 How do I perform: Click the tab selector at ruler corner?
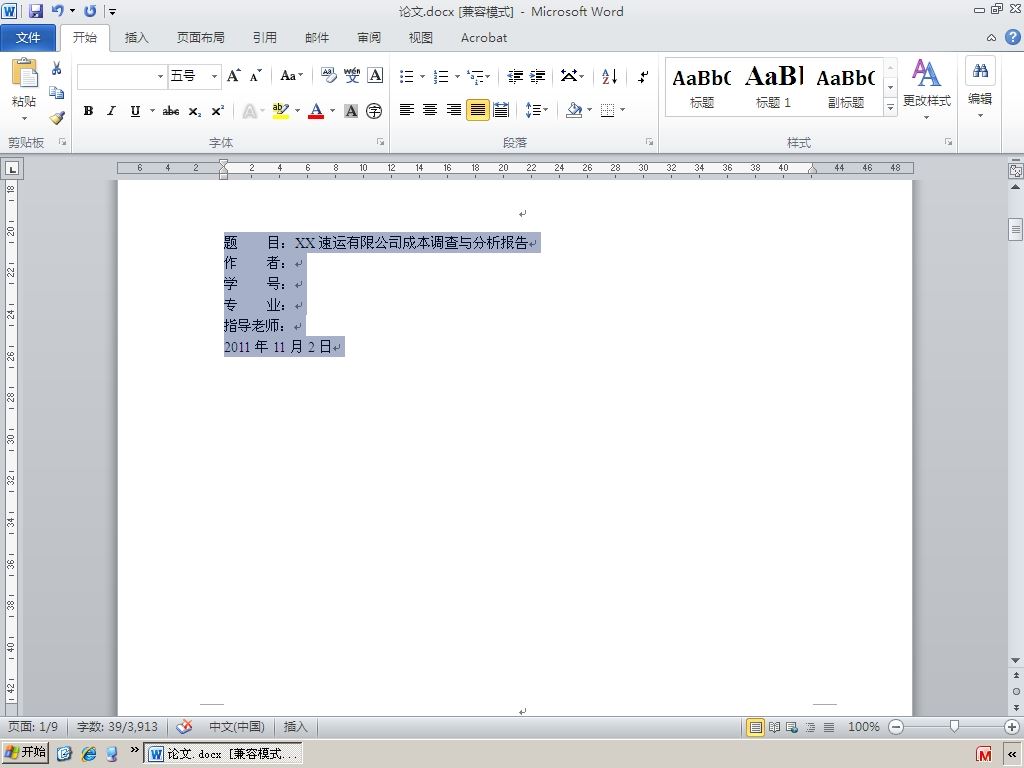click(12, 169)
